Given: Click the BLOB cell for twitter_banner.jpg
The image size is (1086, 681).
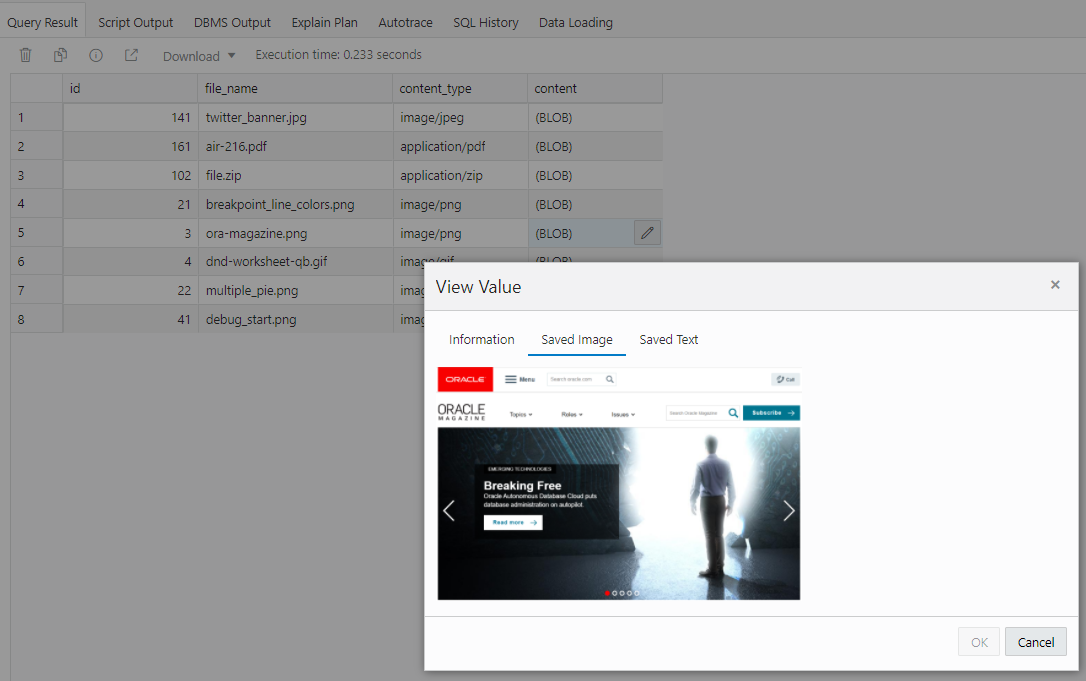Looking at the screenshot, I should click(x=596, y=118).
